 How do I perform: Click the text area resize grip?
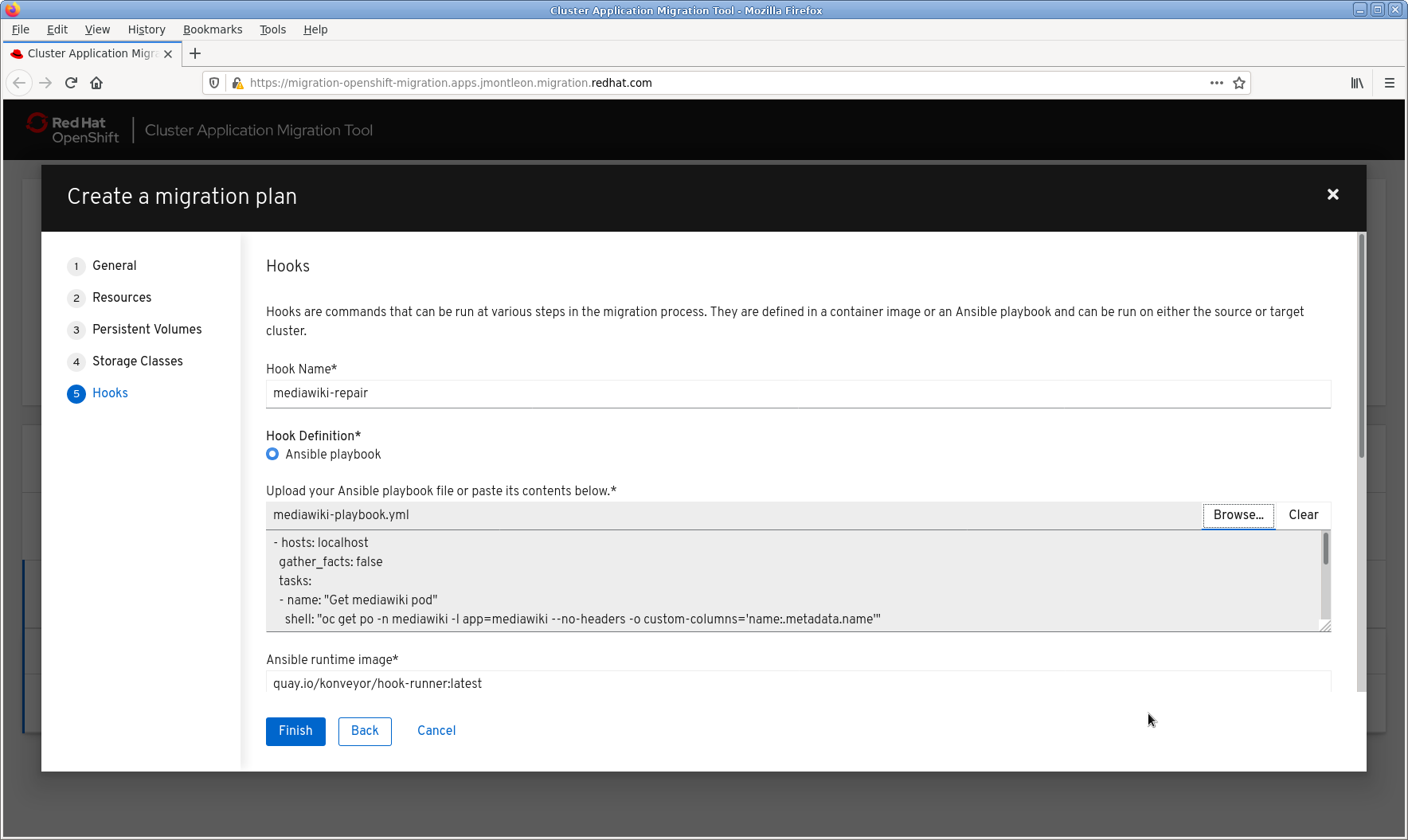[1325, 626]
